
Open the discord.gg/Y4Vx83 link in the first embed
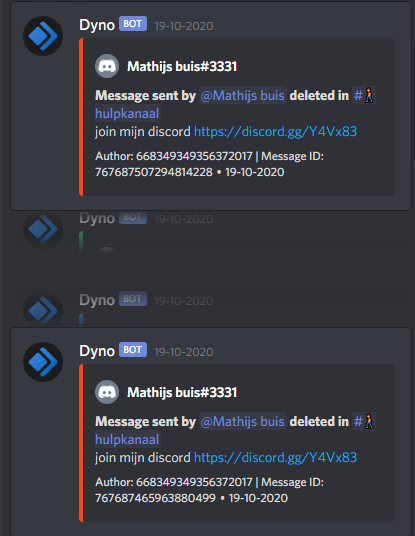pos(276,132)
